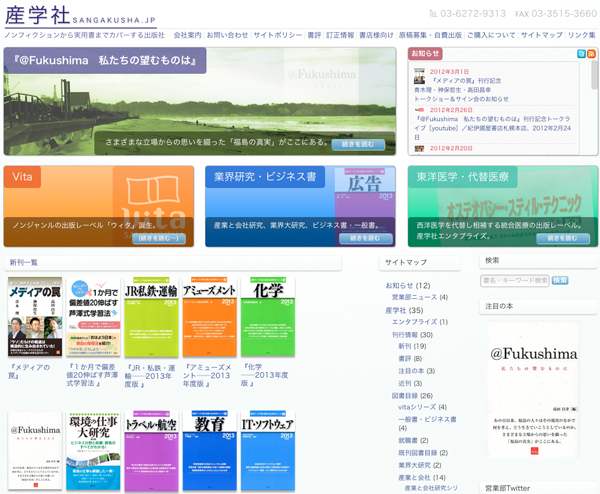Open 書評 menu item
600x494 pixels.
tap(314, 35)
